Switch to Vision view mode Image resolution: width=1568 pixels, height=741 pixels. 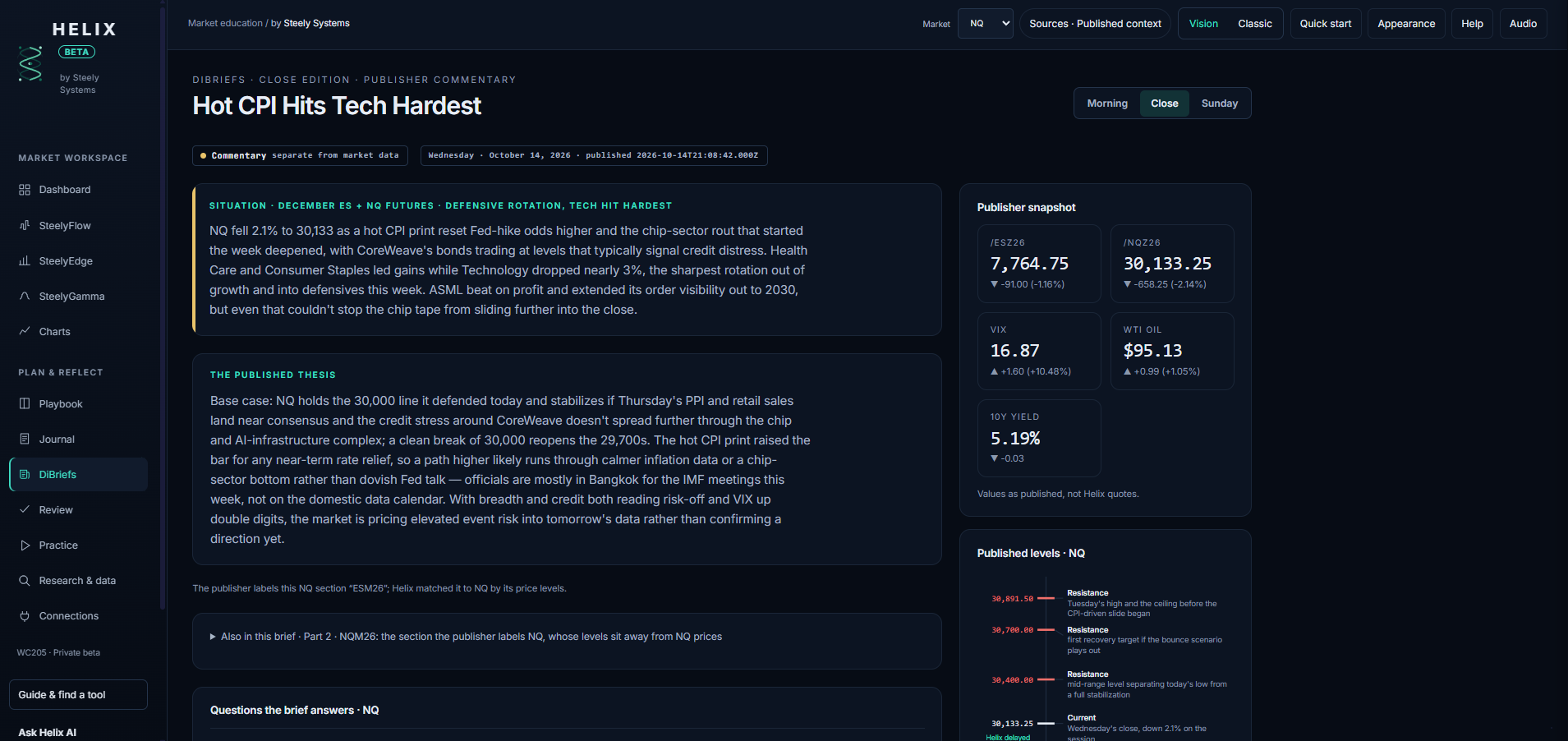1203,24
